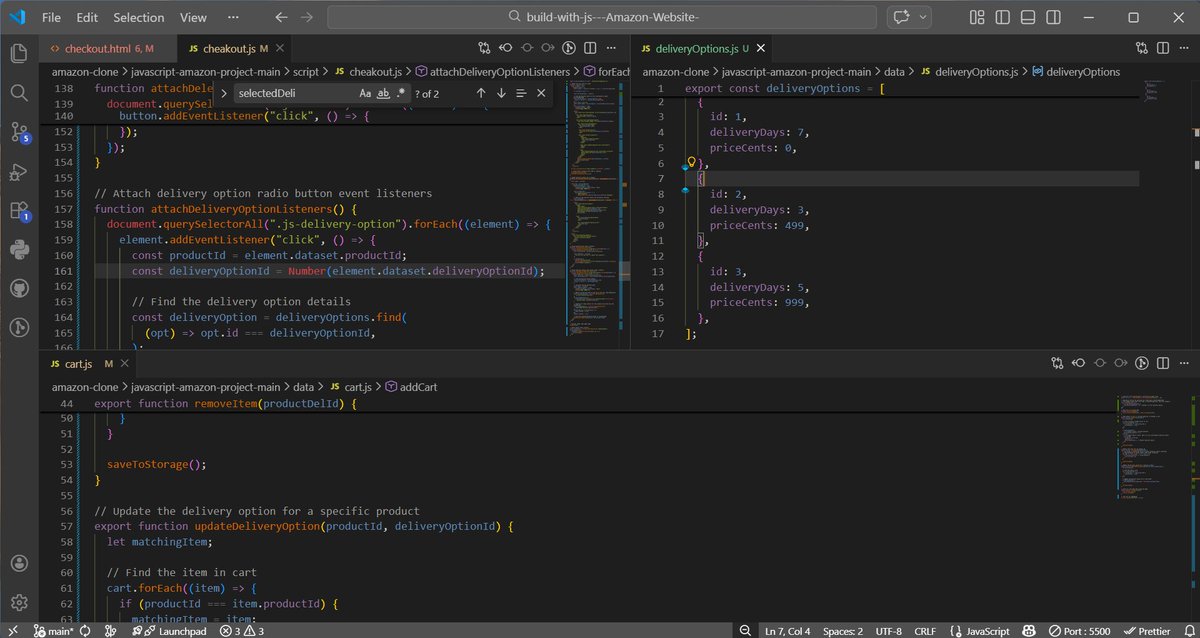The width and height of the screenshot is (1200, 638).
Task: Open the Accounts icon in activity bar
Action: point(19,563)
